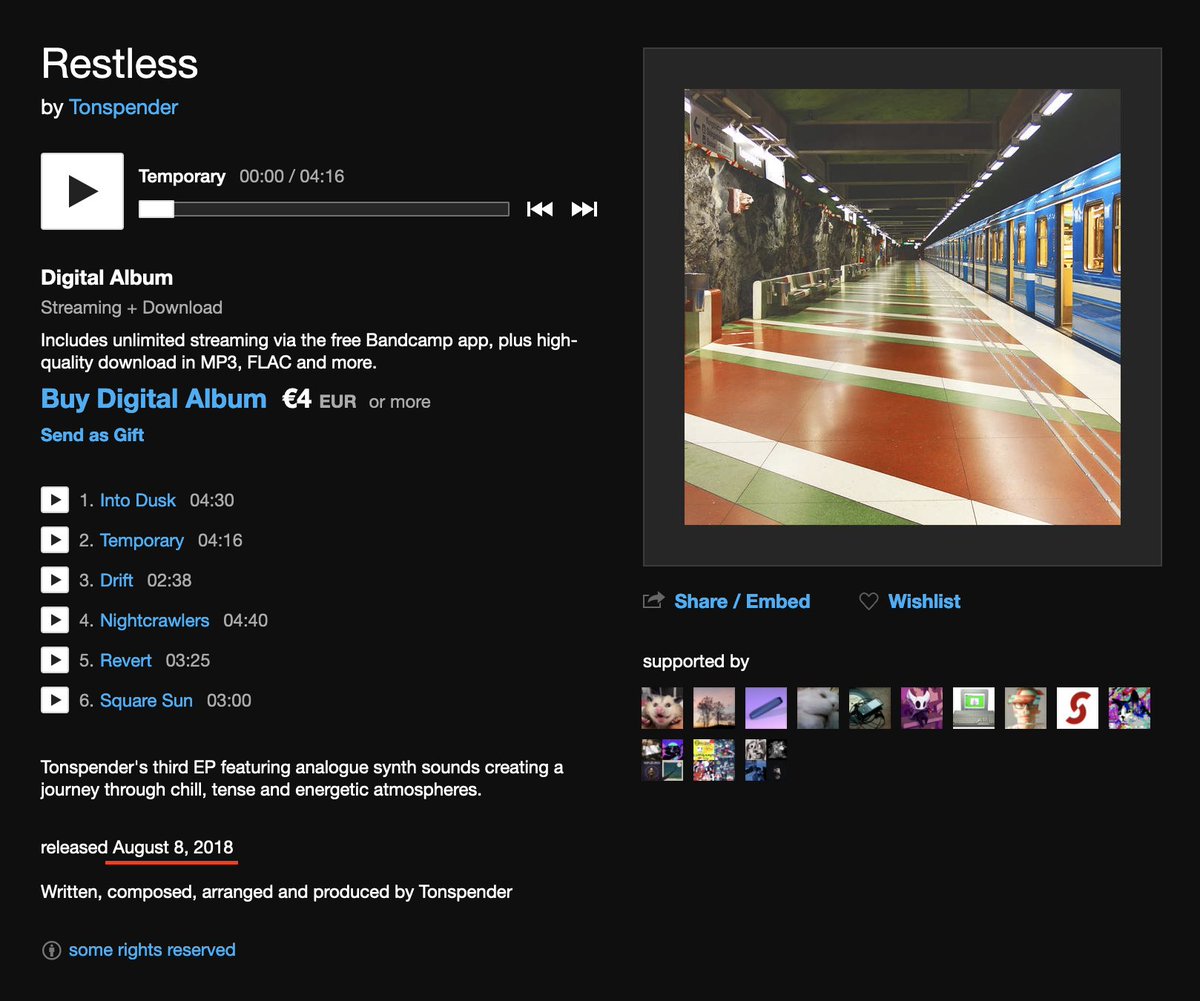The width and height of the screenshot is (1200, 1001).
Task: Click Buy Digital Album
Action: (154, 399)
